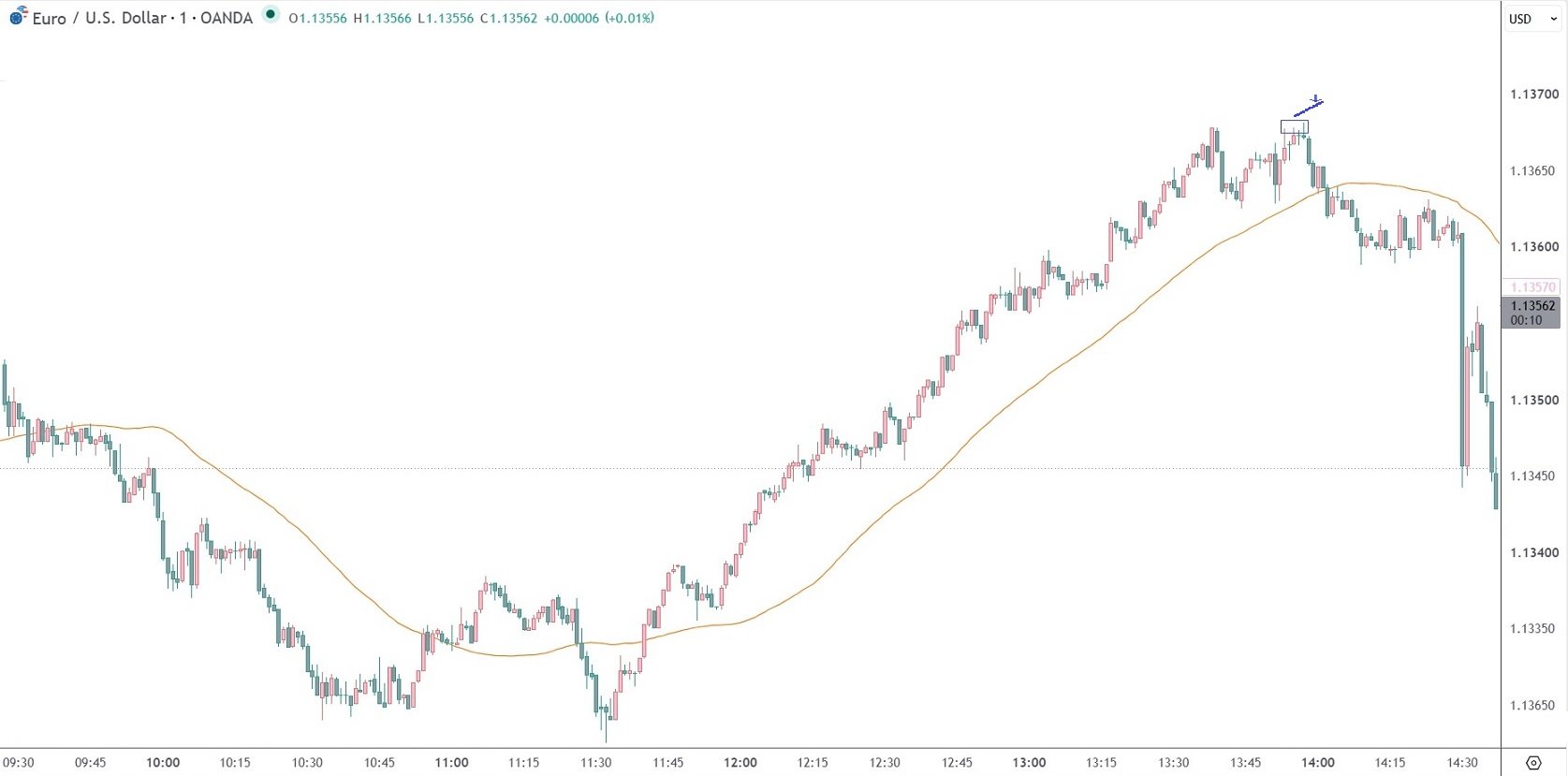1568x776 pixels.
Task: Click the 1.13500 price axis label
Action: click(x=1534, y=400)
